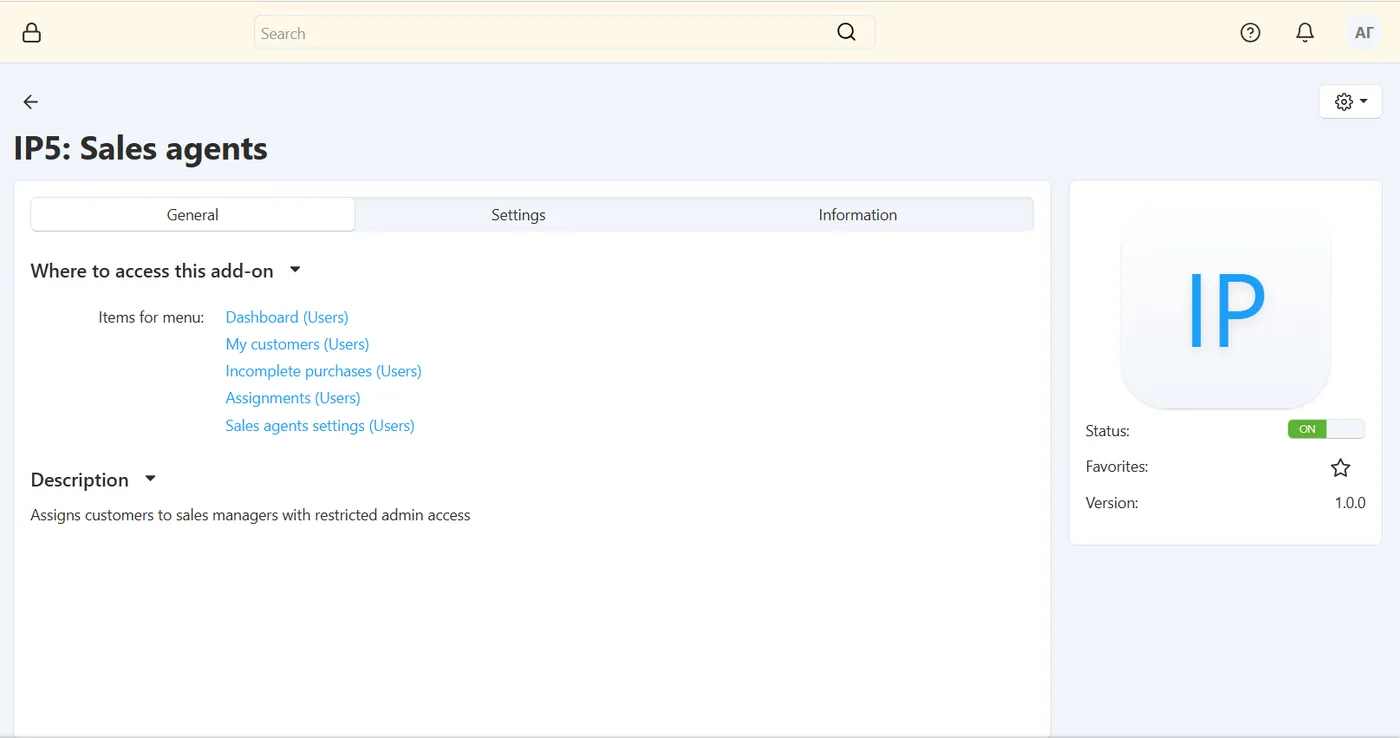The image size is (1400, 738).
Task: Click into the Search input field
Action: coord(545,33)
